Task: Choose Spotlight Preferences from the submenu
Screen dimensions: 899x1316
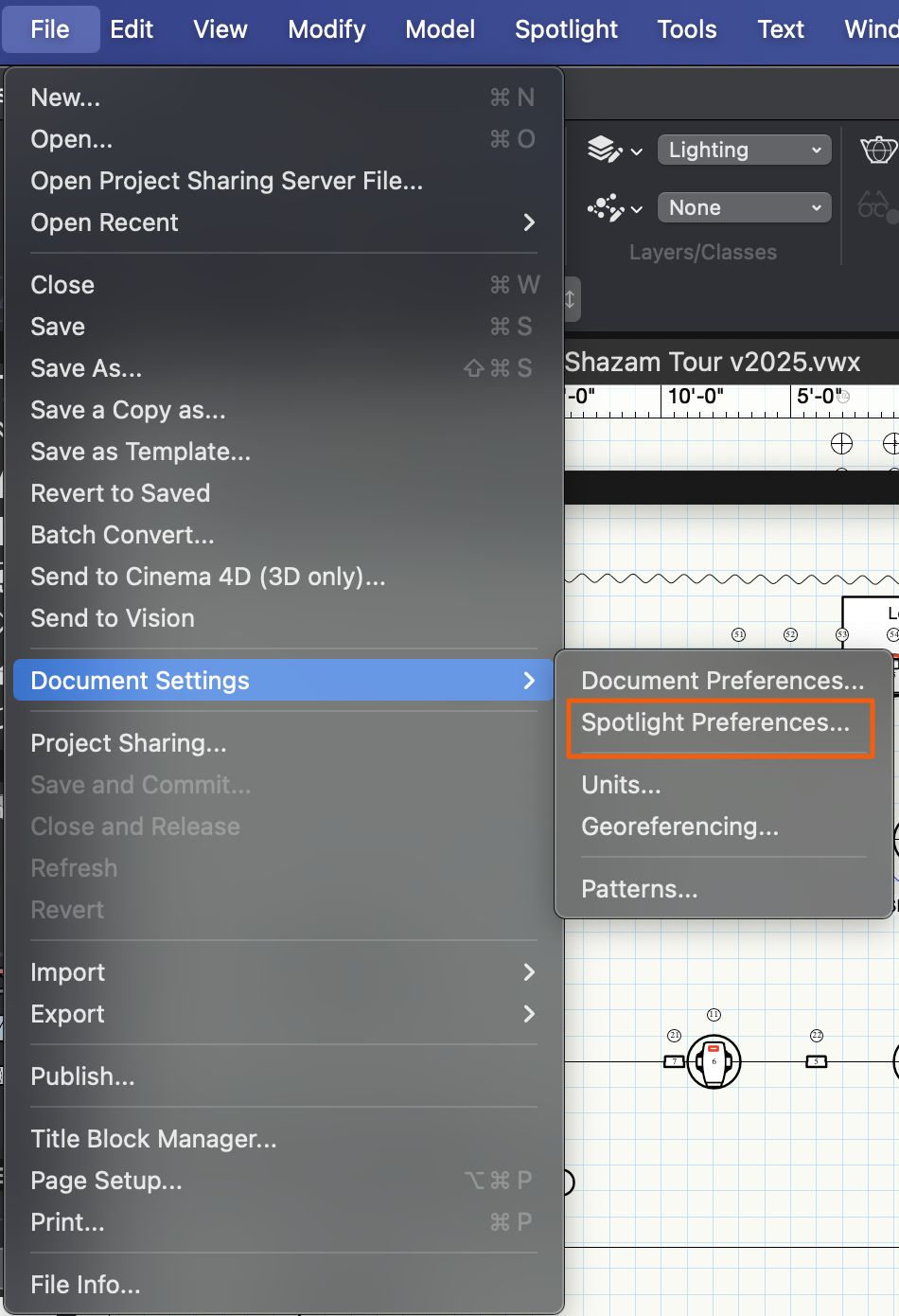Action: [715, 723]
